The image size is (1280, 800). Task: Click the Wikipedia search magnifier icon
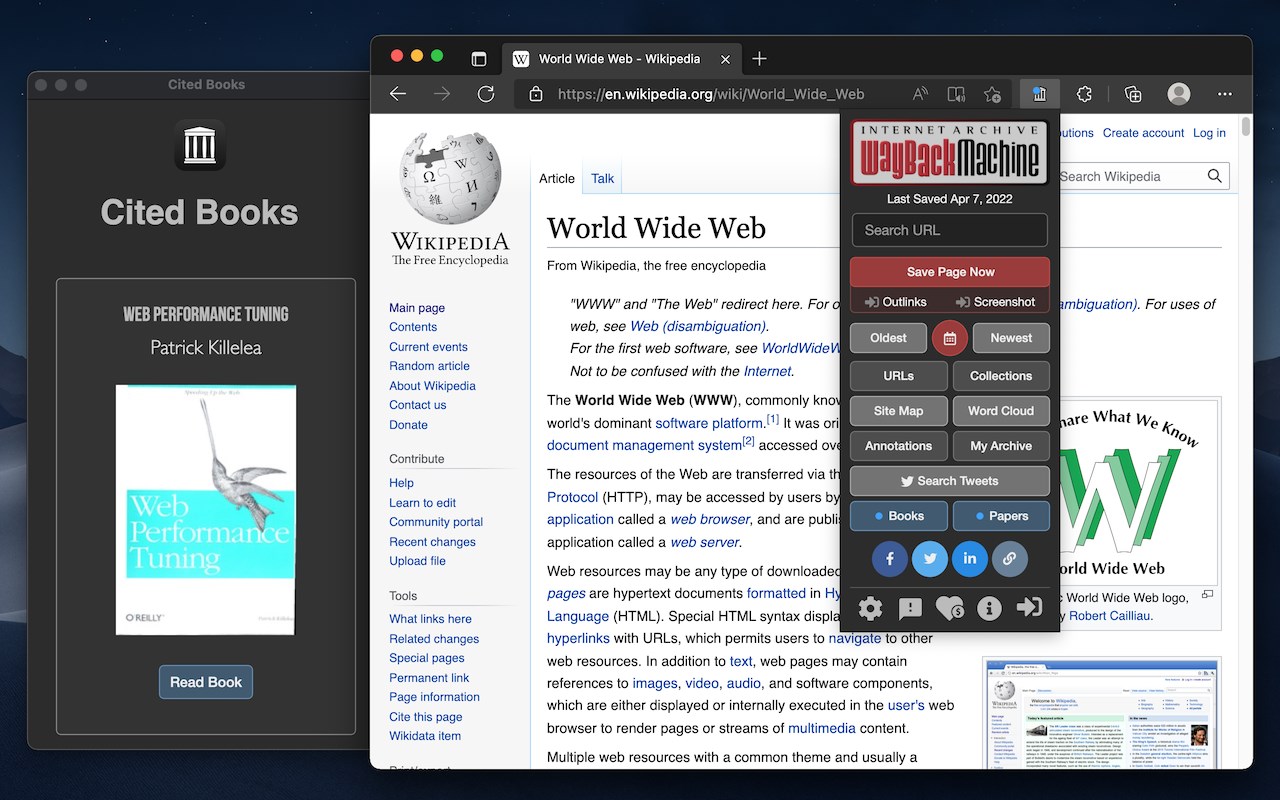[1215, 176]
